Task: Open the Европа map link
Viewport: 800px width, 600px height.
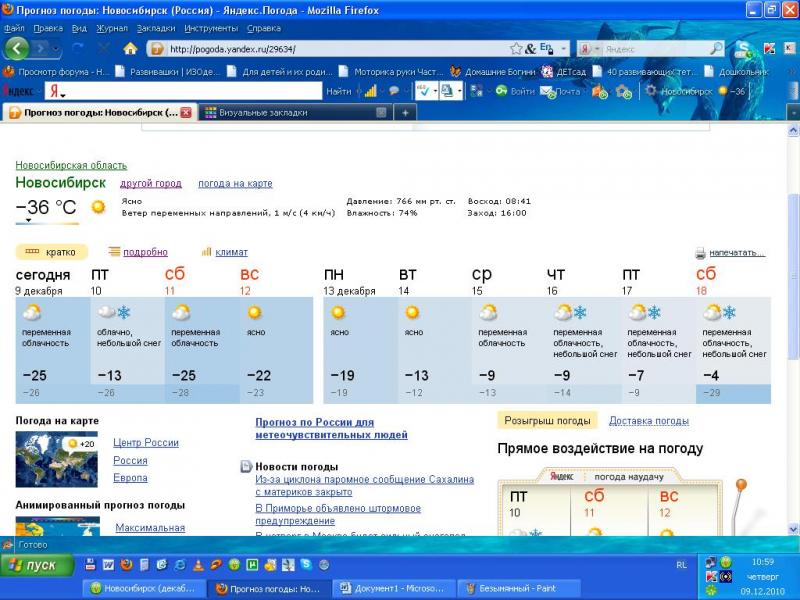Action: 130,478
